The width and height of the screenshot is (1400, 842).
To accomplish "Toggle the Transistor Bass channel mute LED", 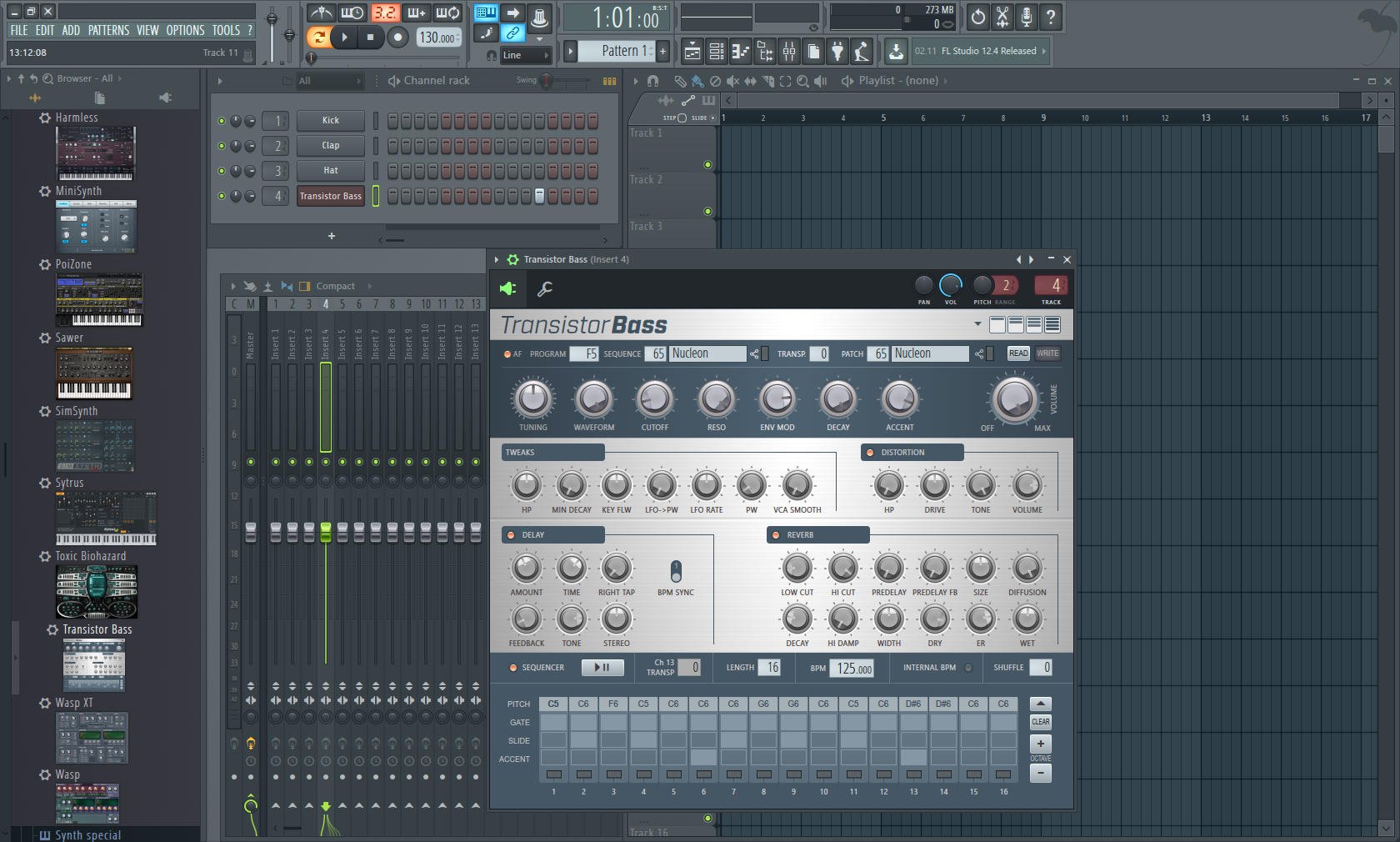I will pyautogui.click(x=222, y=196).
